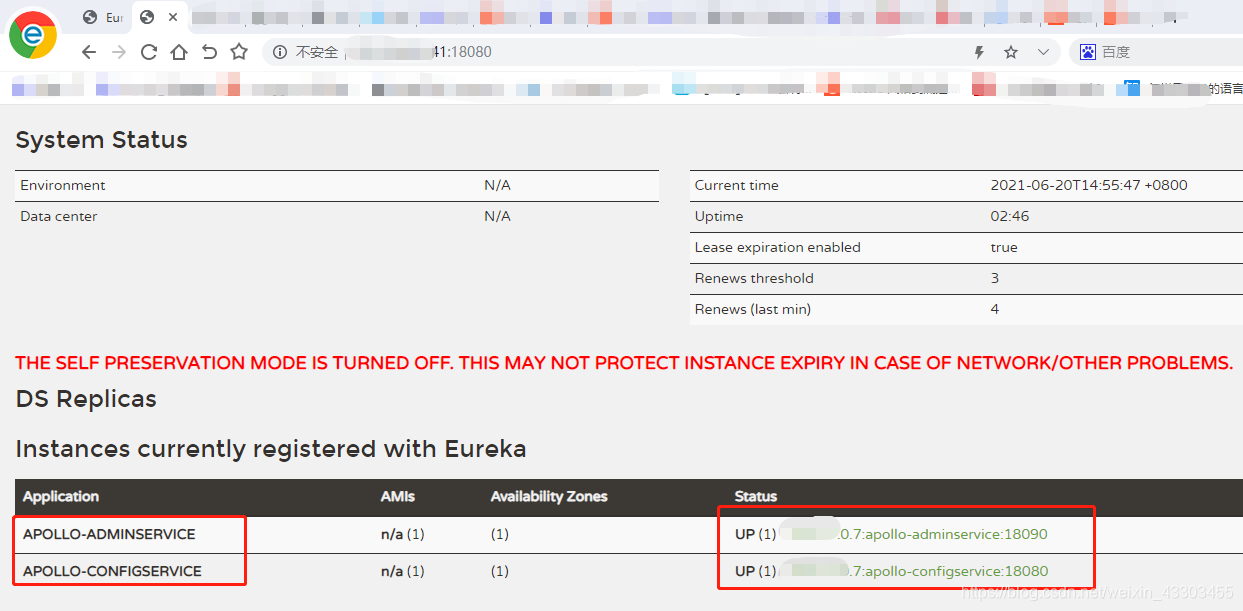The image size is (1243, 611).
Task: Click n/a (1) in the APOLLO-ADMINSERVICE row
Action: pos(403,534)
